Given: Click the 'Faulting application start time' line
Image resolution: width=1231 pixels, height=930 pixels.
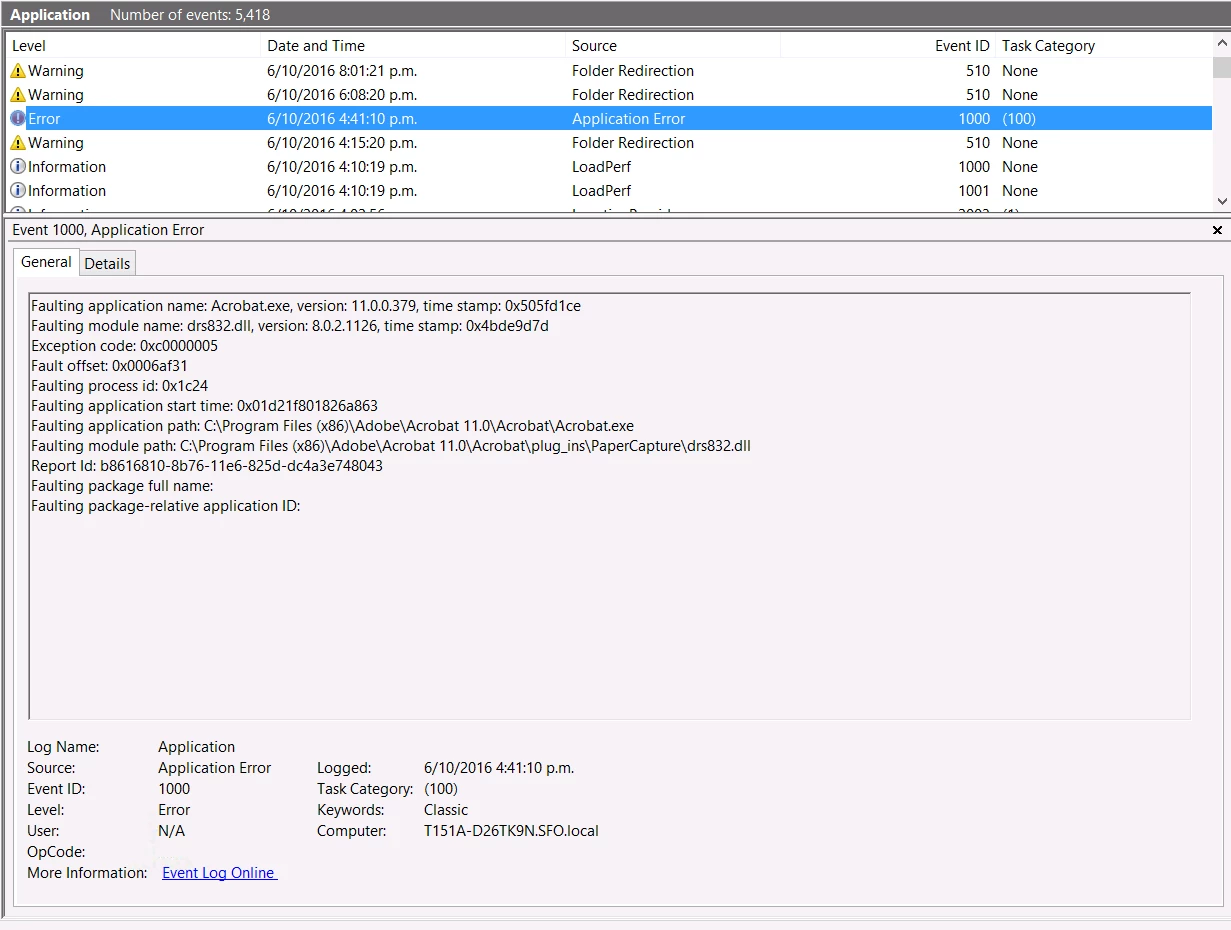Looking at the screenshot, I should click(204, 406).
